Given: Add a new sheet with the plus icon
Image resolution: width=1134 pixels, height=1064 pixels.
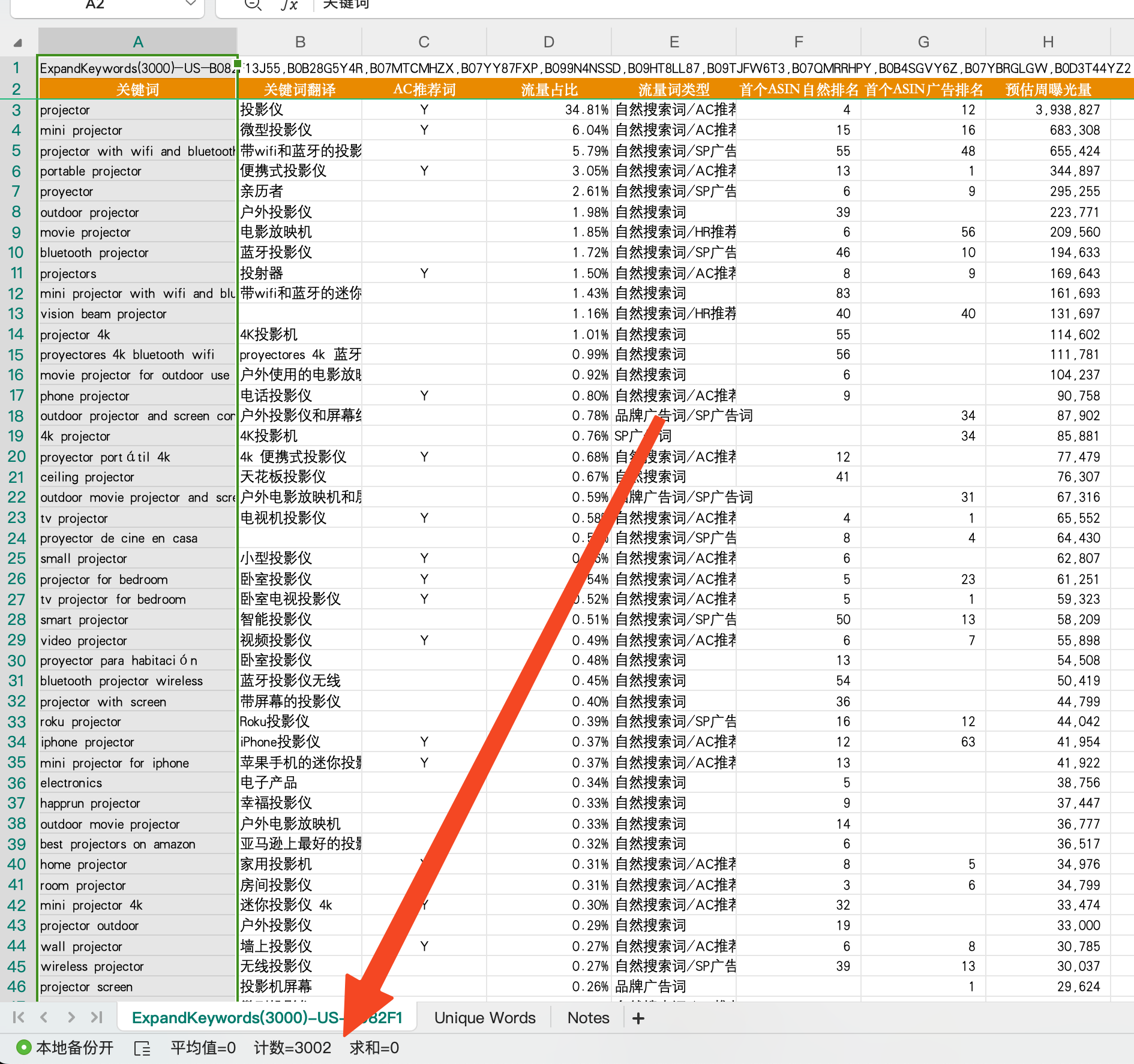Looking at the screenshot, I should (x=638, y=1018).
